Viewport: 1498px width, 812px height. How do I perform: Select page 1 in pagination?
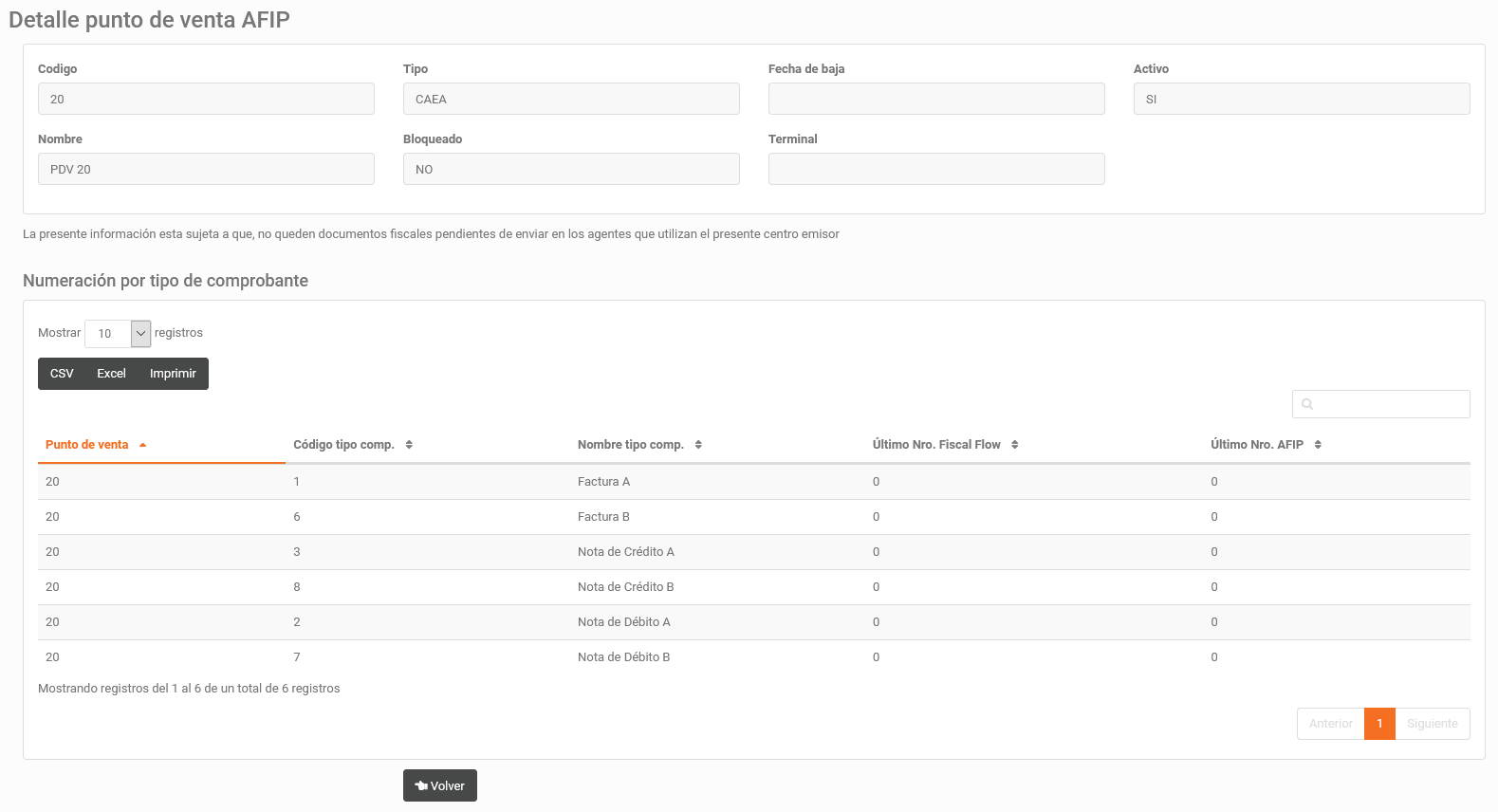tap(1379, 724)
